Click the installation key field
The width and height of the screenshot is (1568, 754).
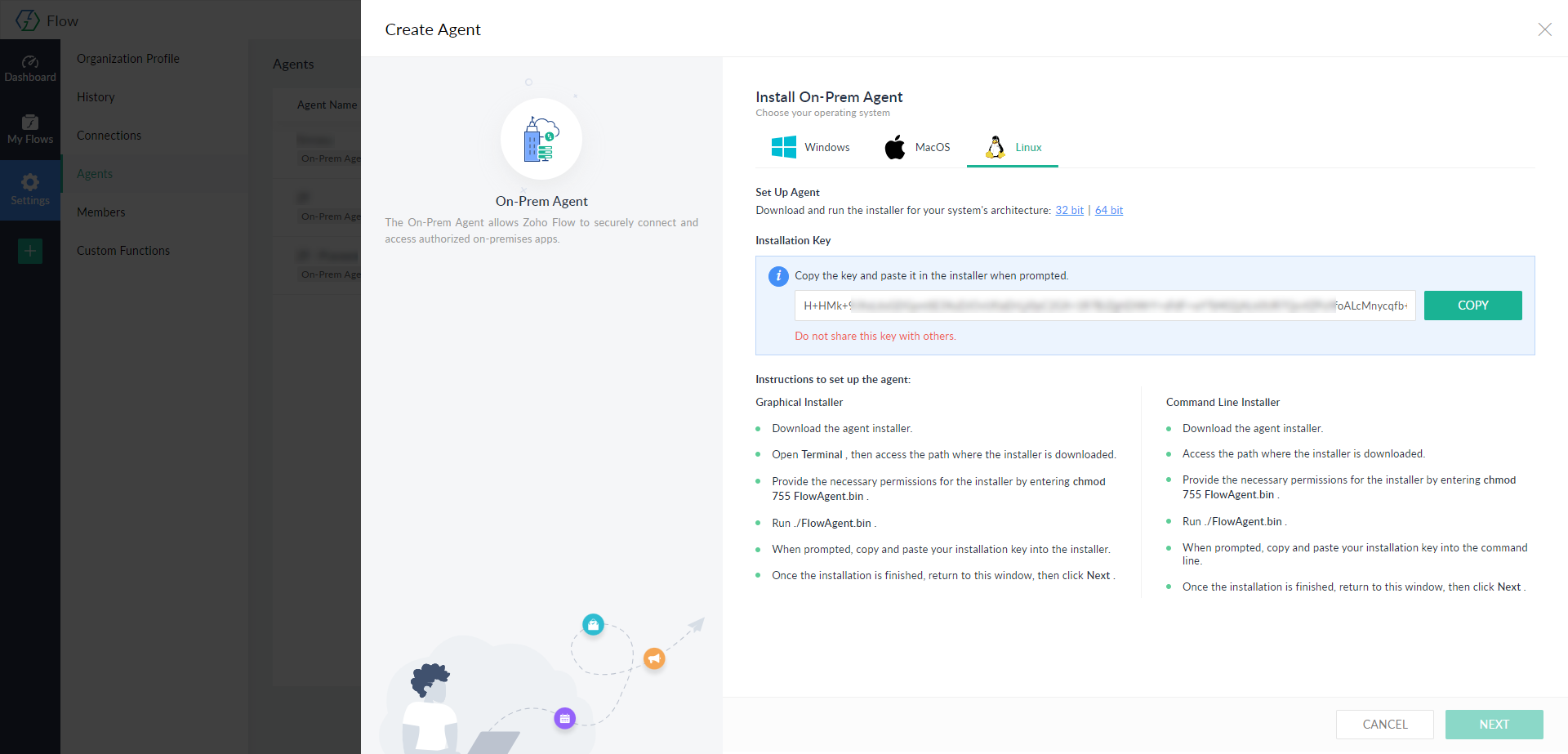click(1105, 306)
